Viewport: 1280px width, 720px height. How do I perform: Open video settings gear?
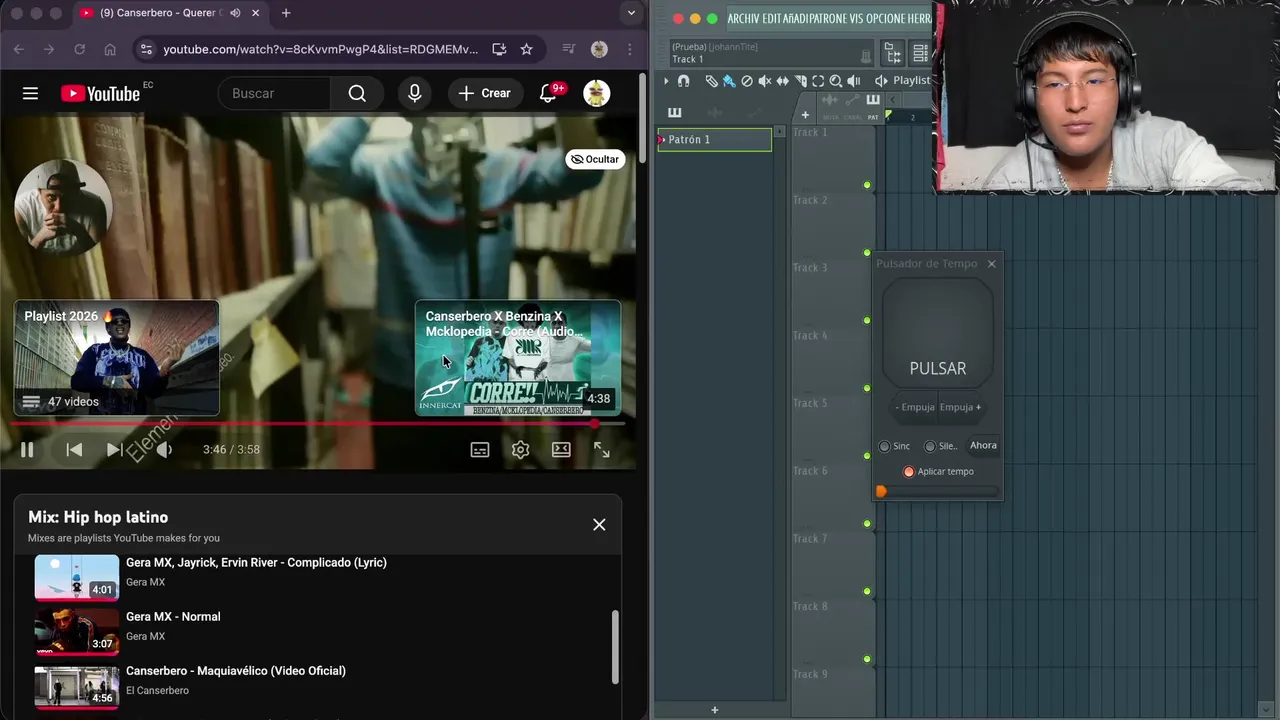pyautogui.click(x=520, y=450)
